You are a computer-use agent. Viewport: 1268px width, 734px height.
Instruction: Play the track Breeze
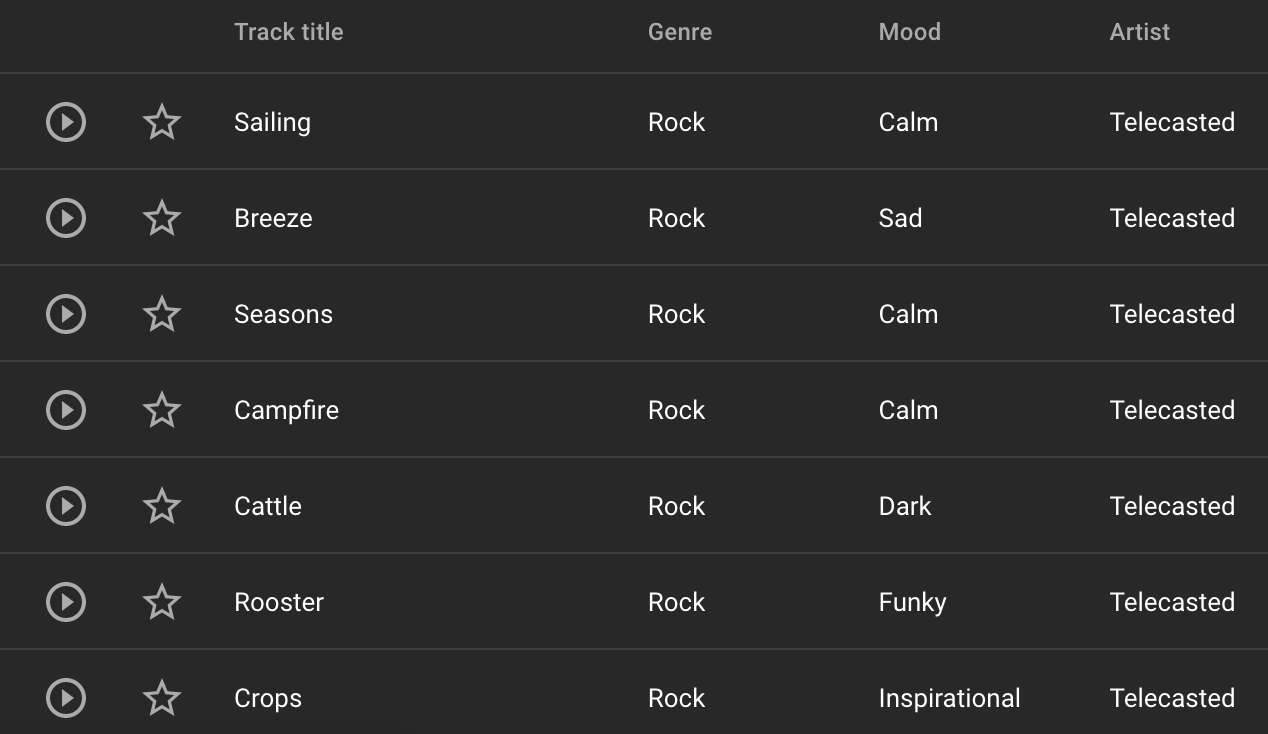pos(65,217)
